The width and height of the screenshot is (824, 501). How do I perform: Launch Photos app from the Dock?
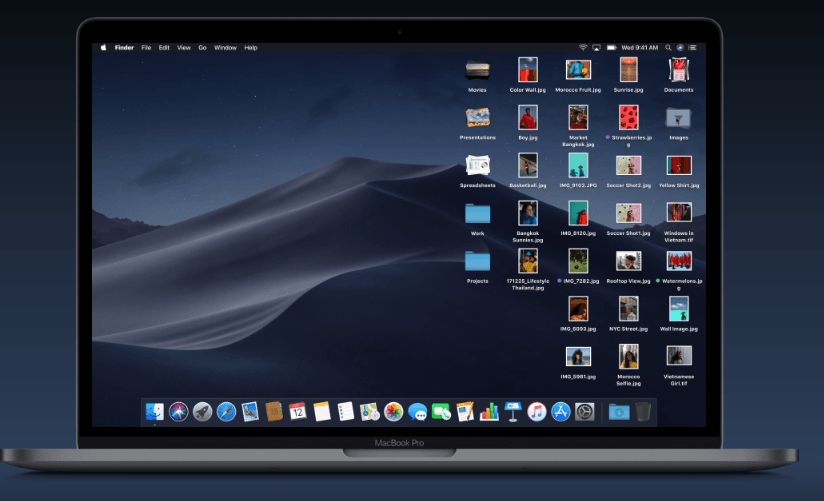(x=393, y=411)
